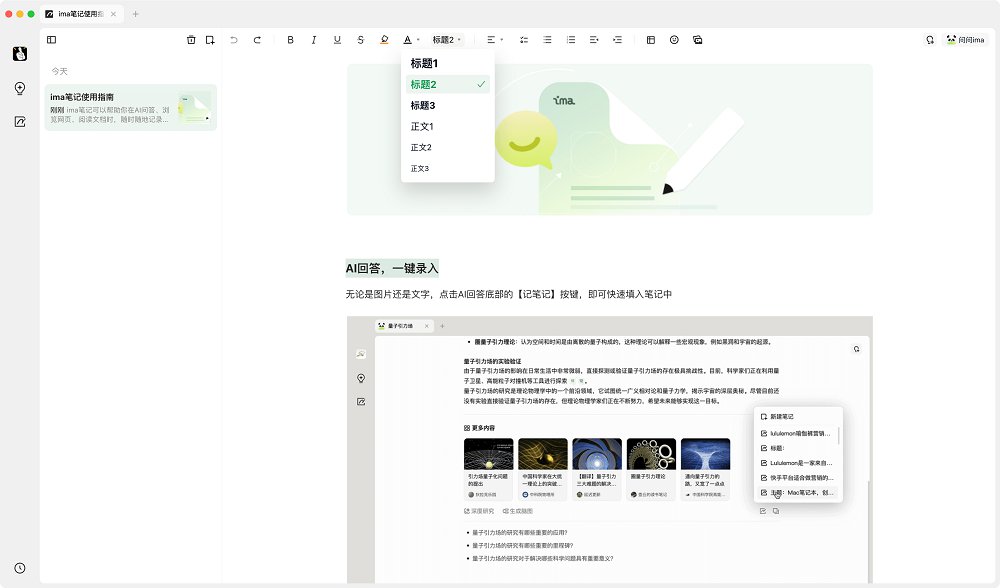
Task: Click the sync refresh icon
Action: tap(930, 40)
